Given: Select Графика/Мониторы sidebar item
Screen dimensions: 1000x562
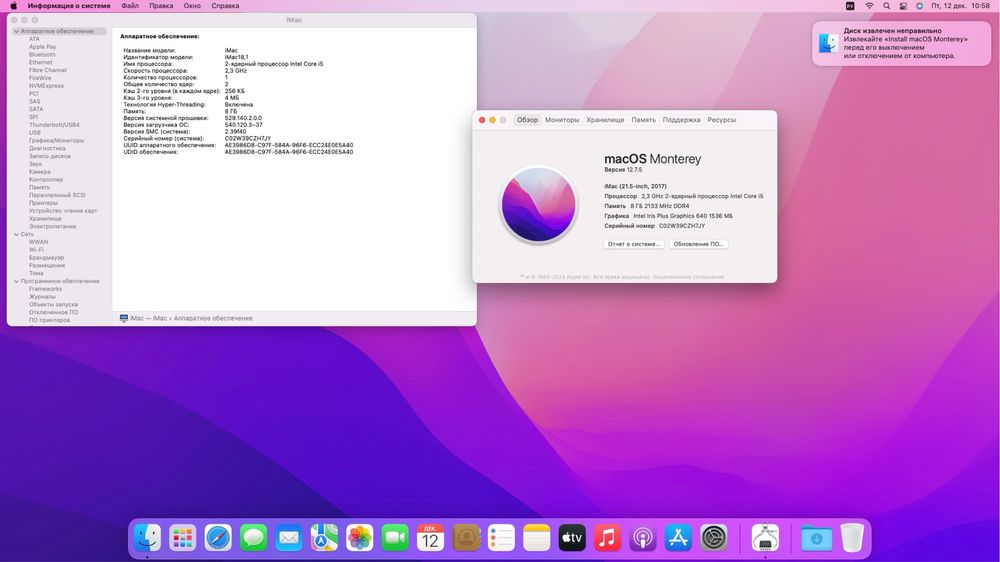Looking at the screenshot, I should [56, 140].
